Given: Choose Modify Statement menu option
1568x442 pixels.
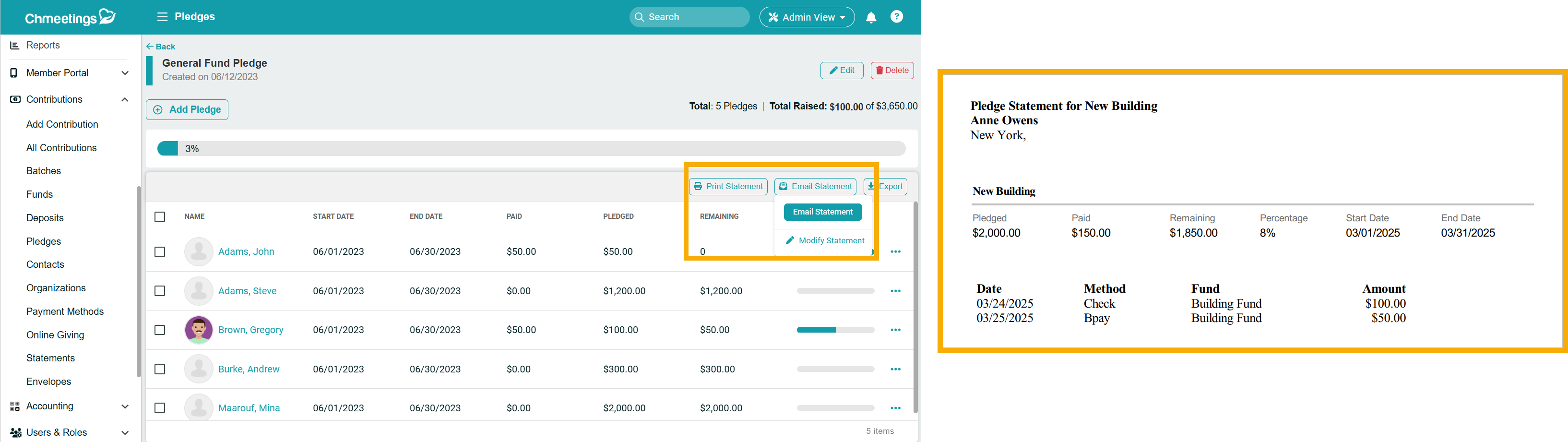Looking at the screenshot, I should point(825,240).
